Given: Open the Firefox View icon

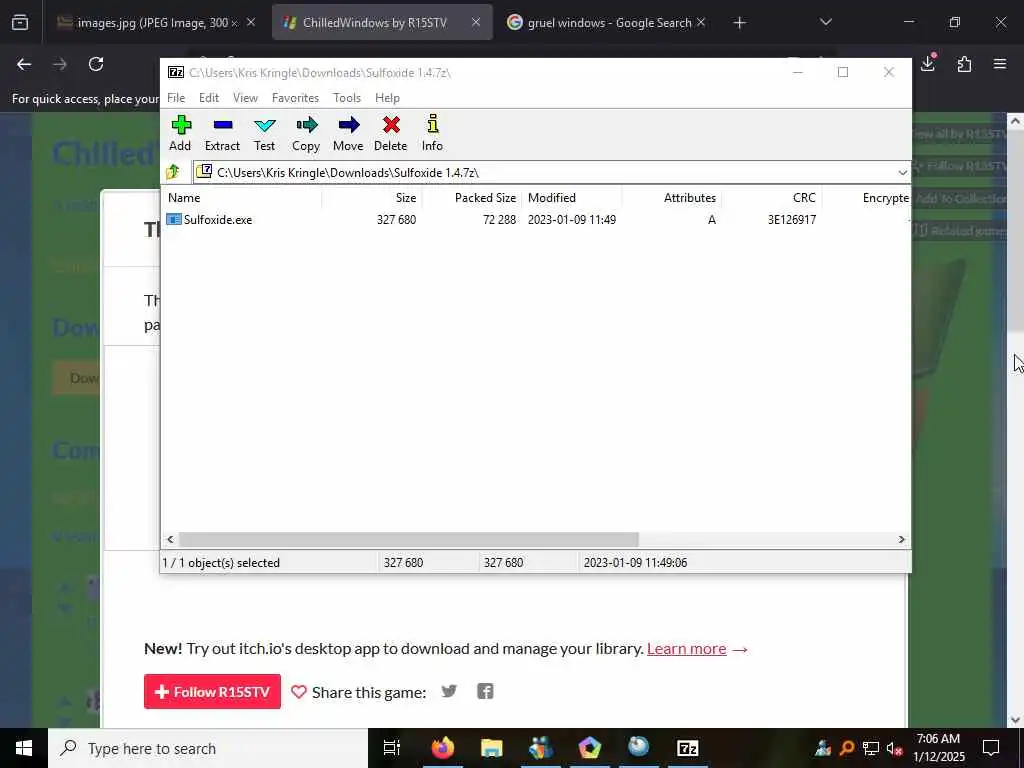Looking at the screenshot, I should click(x=20, y=23).
